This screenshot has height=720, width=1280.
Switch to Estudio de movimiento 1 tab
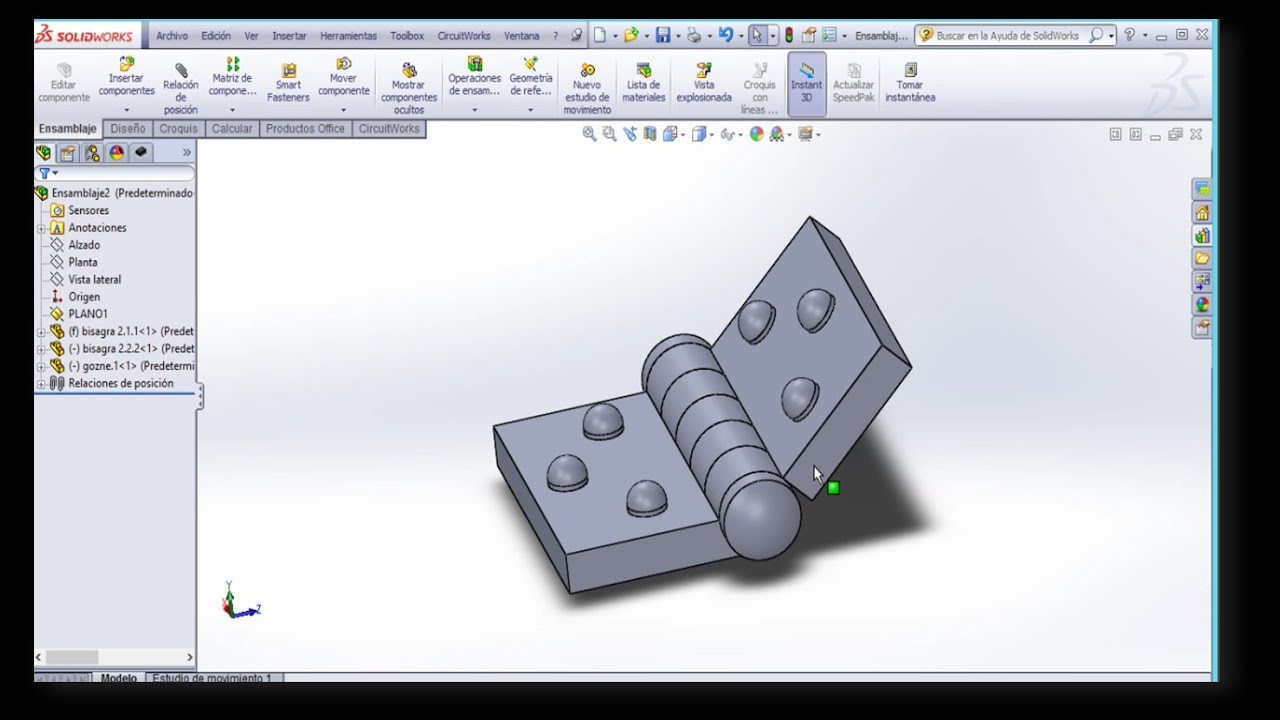point(215,678)
